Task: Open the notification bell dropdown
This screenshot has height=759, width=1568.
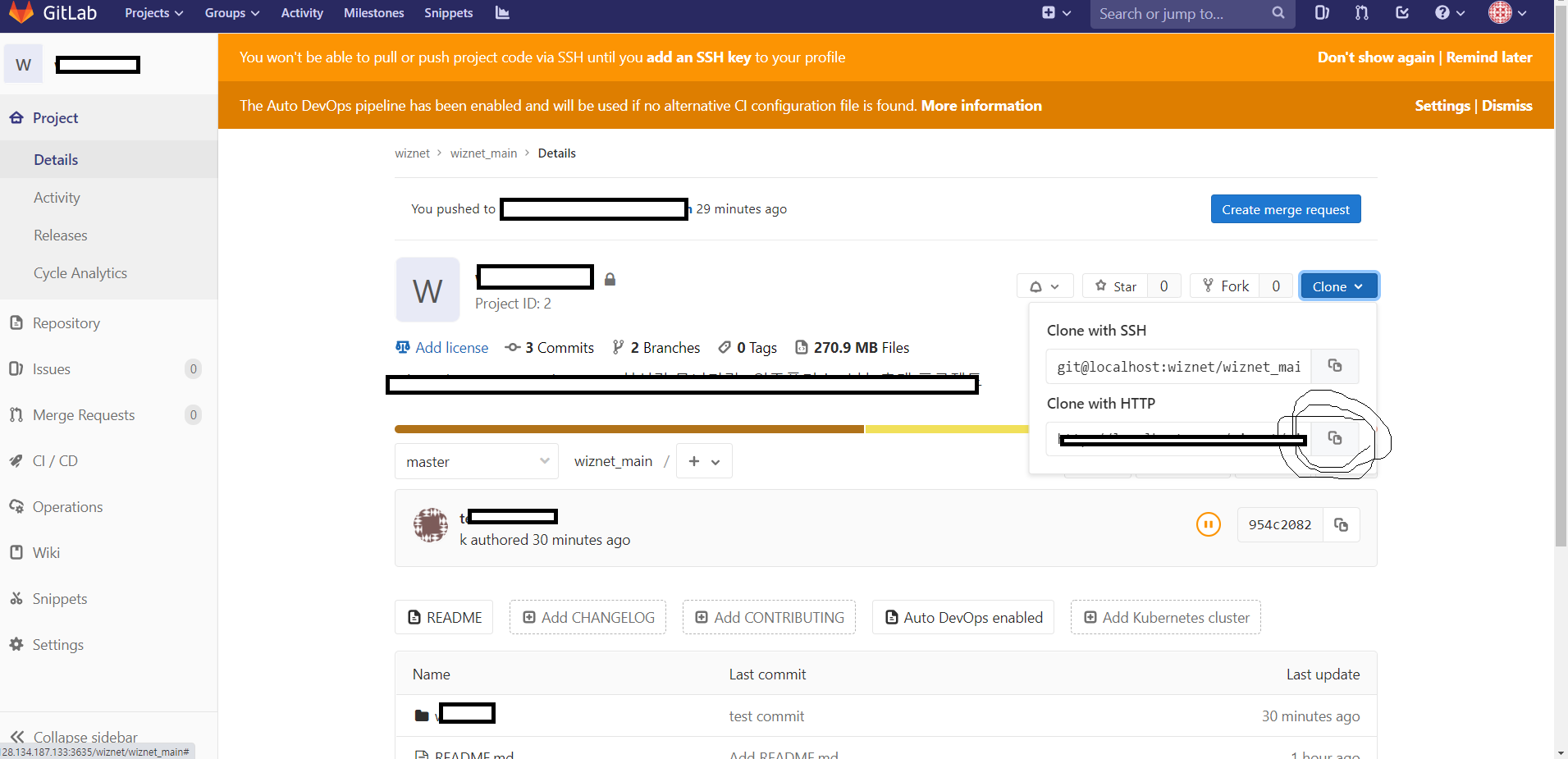Action: point(1045,286)
